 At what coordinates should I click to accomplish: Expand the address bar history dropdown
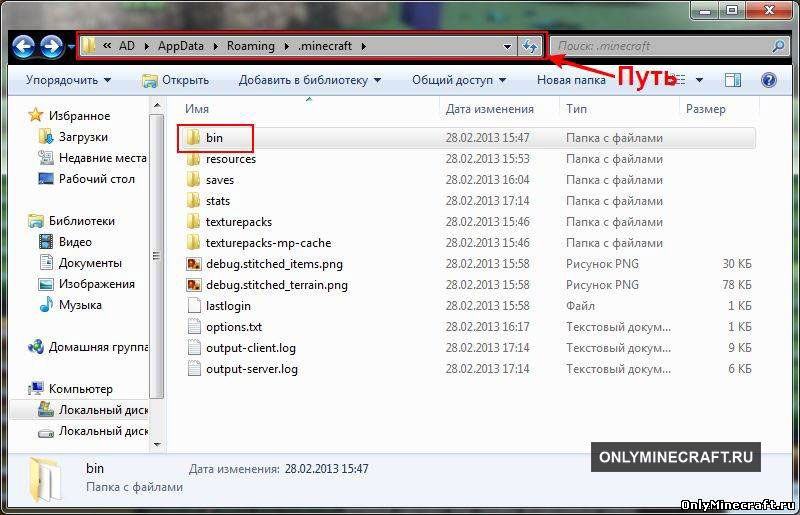point(508,46)
